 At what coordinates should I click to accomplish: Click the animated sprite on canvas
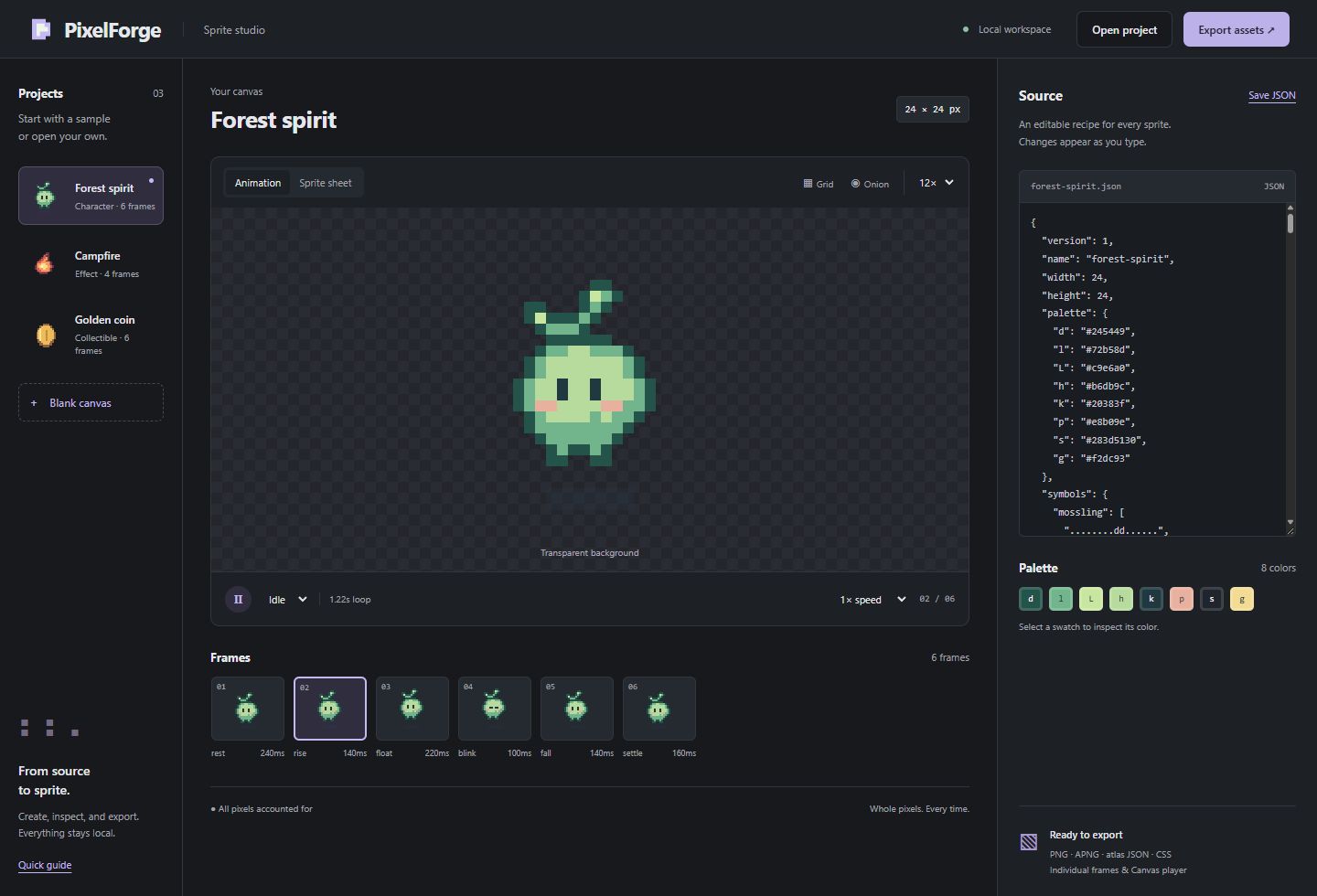[x=584, y=373]
